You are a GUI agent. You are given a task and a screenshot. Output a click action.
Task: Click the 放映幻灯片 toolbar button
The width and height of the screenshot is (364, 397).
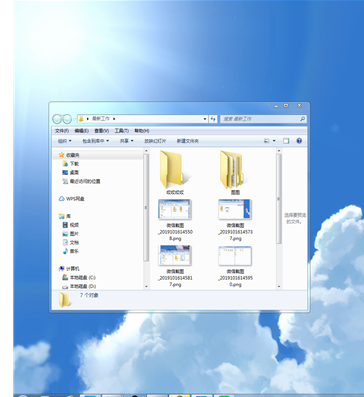155,141
